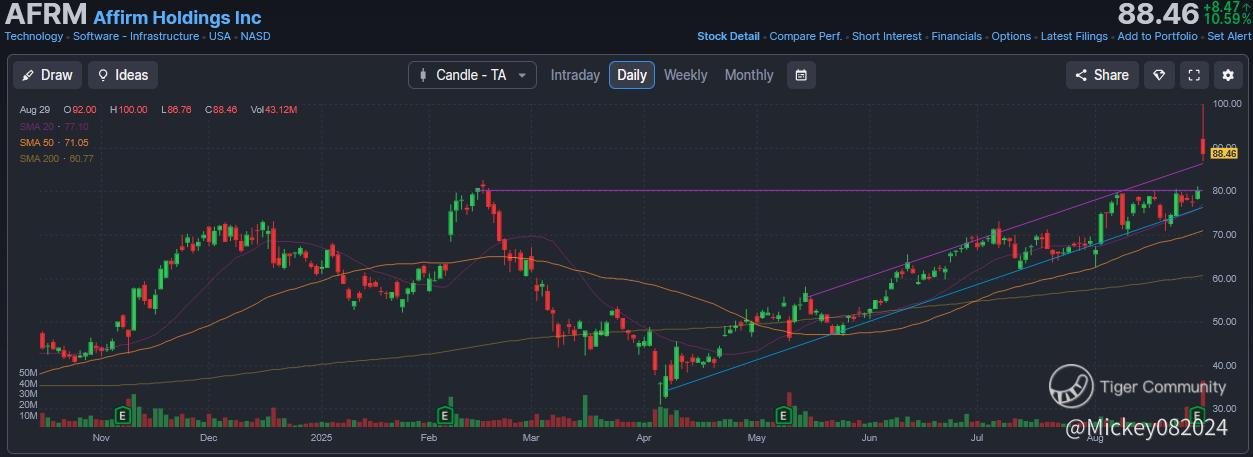
Task: Switch to Intraday timeframe
Action: tap(575, 75)
